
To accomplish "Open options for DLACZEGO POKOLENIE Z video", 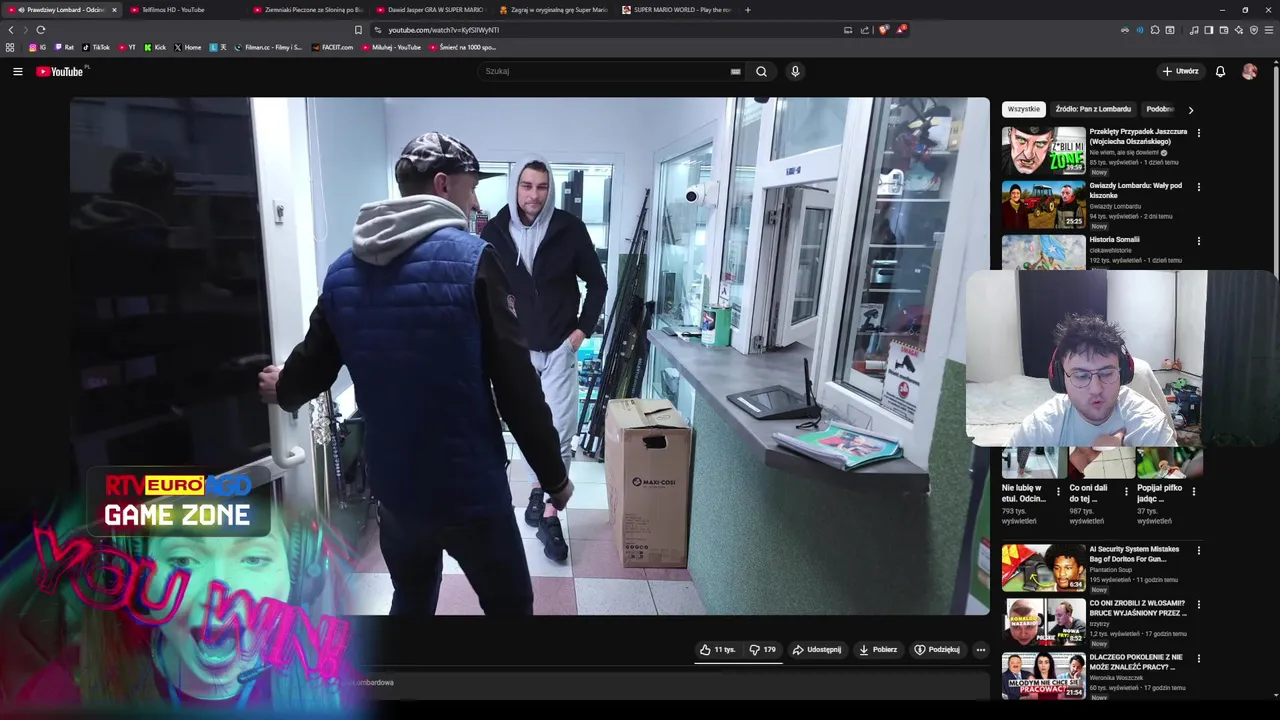I will coord(1198,659).
